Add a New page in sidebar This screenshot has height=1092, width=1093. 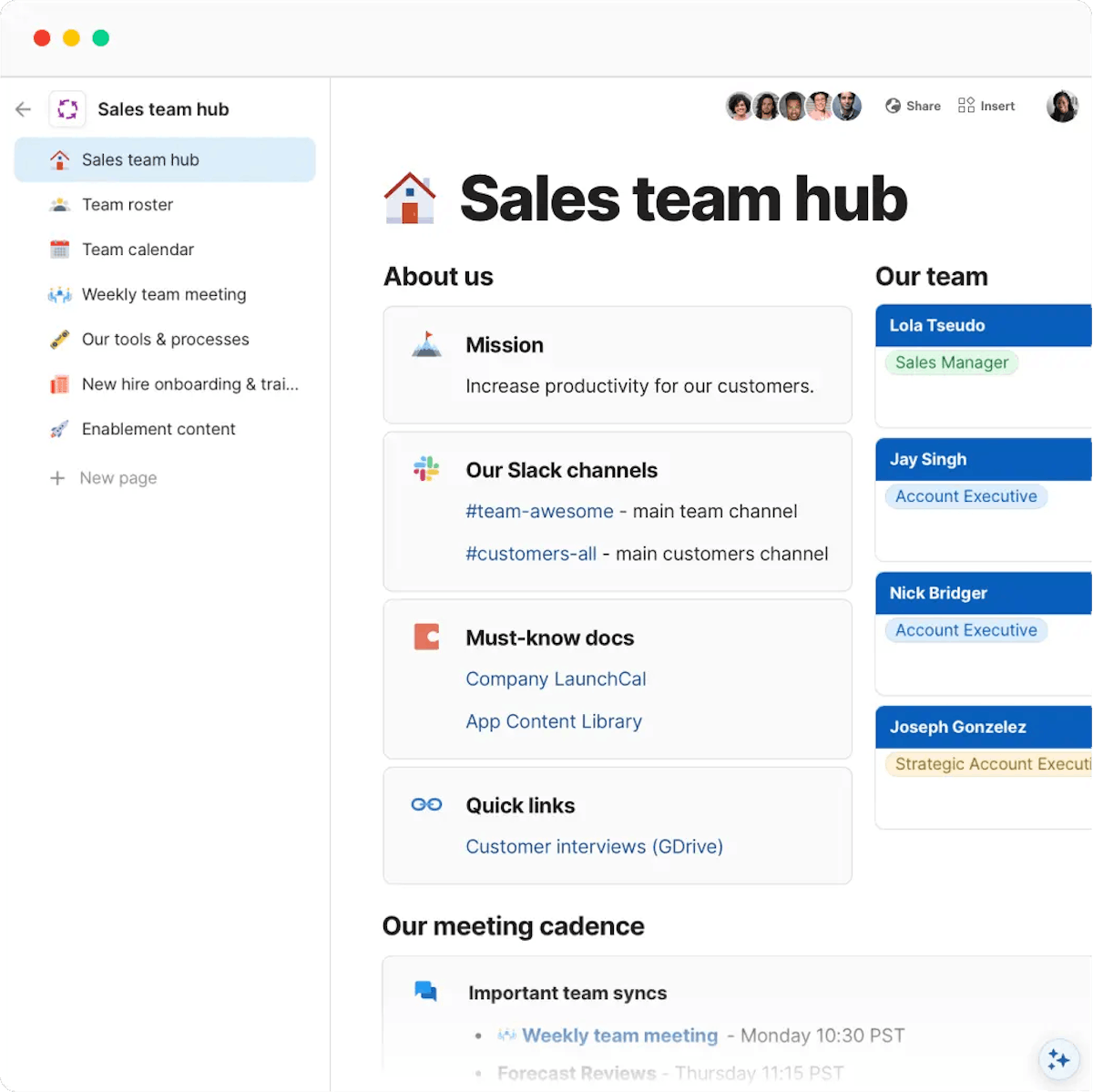click(x=117, y=478)
